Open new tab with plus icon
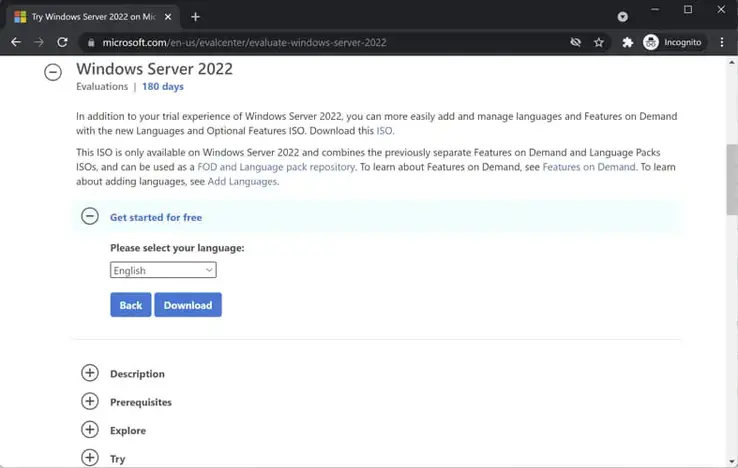Screen dimensions: 738x468 point(195,17)
